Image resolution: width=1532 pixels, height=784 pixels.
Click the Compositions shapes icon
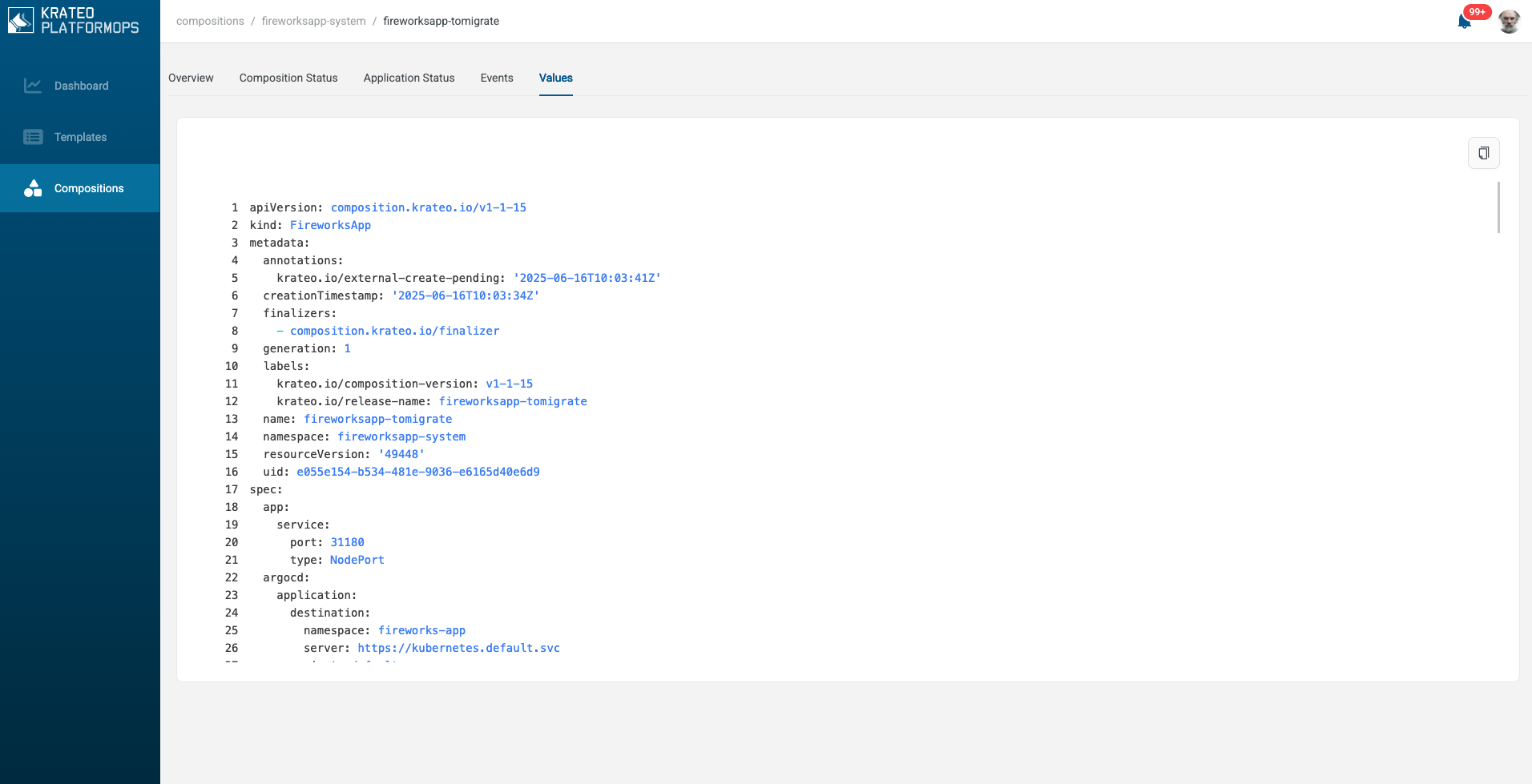click(33, 188)
